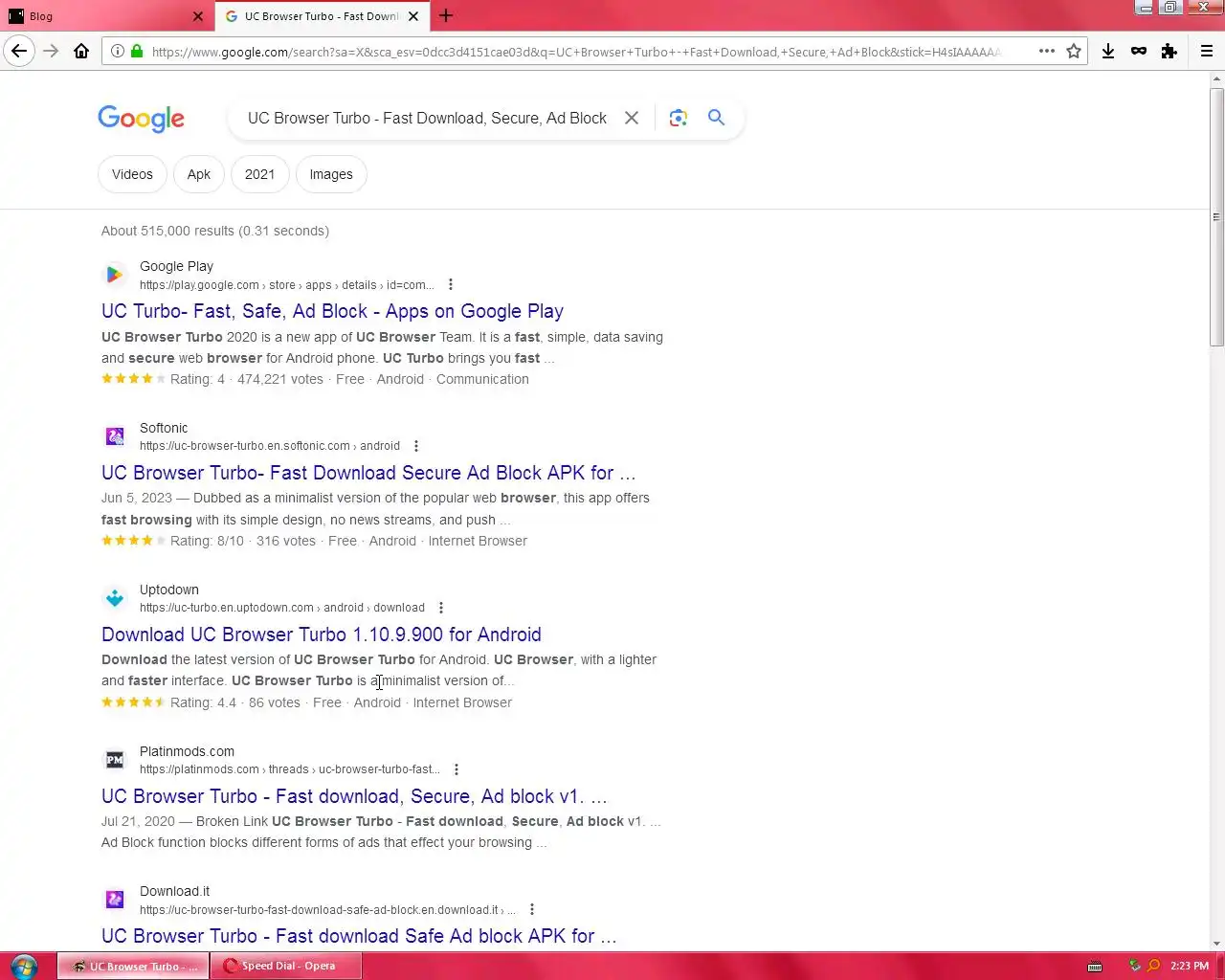This screenshot has height=980, width=1225.
Task: Filter results by Images
Action: pyautogui.click(x=331, y=174)
